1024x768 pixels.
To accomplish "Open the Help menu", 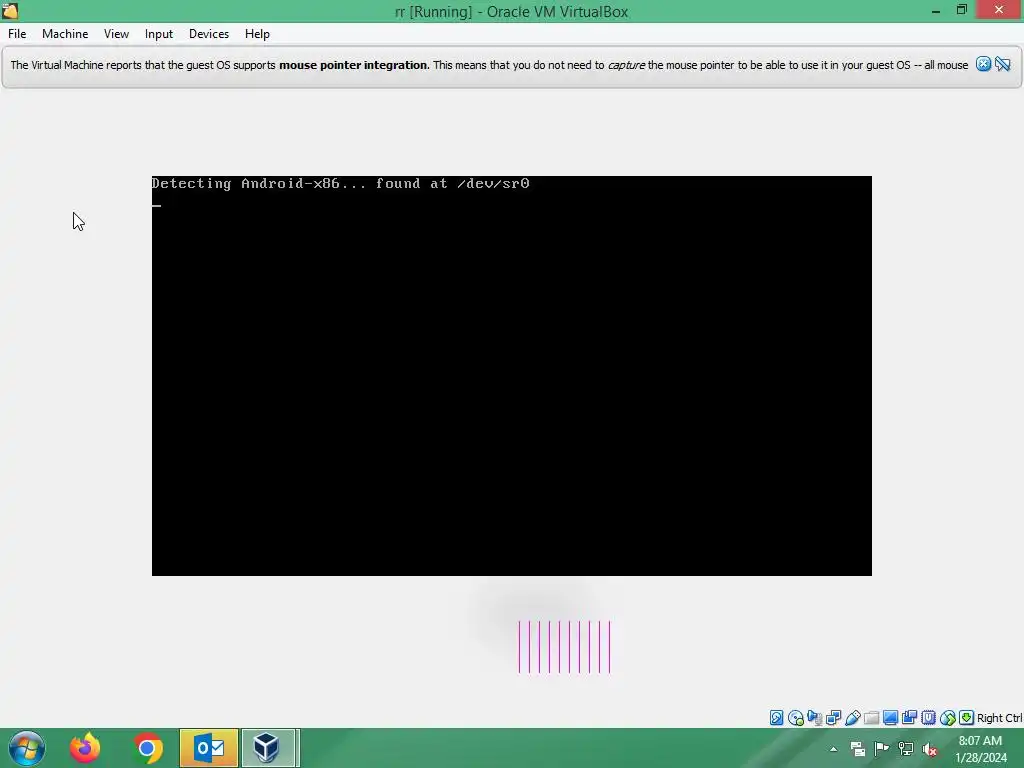I will tap(257, 34).
